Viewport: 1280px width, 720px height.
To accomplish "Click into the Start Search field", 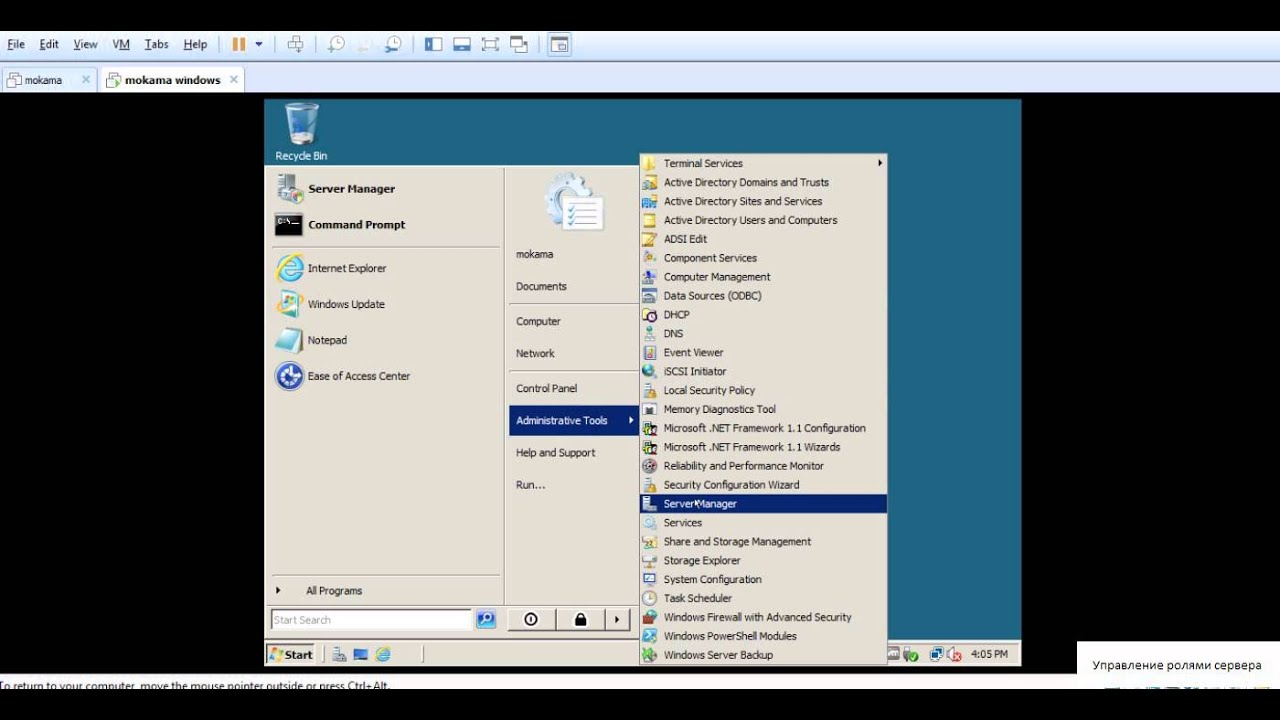I will [371, 620].
